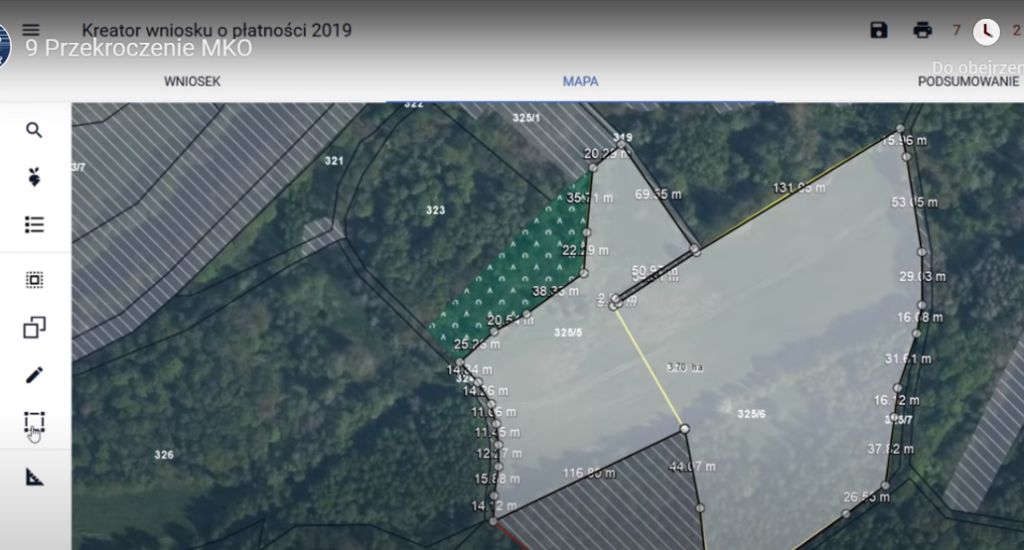Click the number 7 counter in header
The height and width of the screenshot is (550, 1024).
pos(956,30)
